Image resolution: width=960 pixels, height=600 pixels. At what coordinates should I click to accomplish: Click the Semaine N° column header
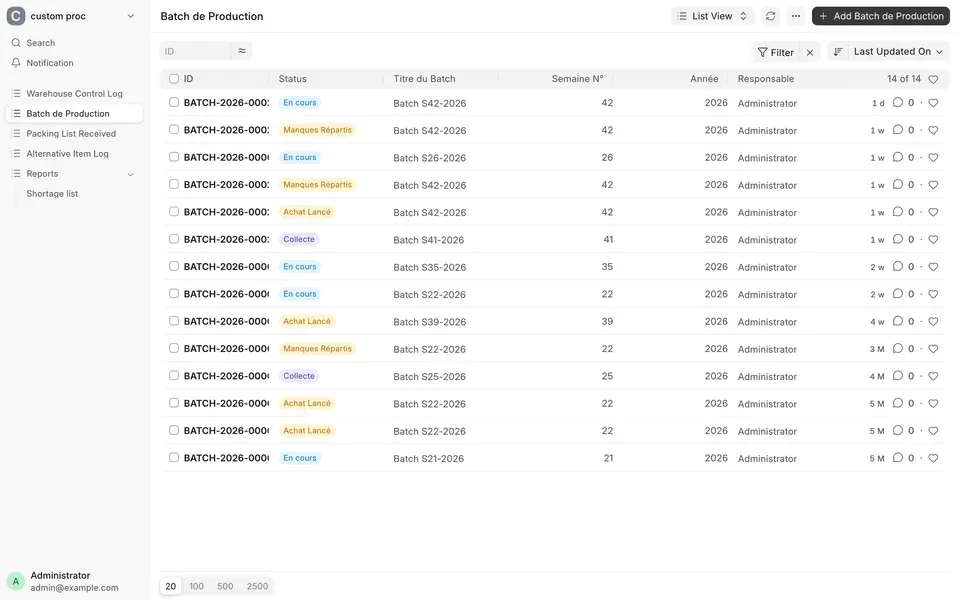[x=577, y=78]
